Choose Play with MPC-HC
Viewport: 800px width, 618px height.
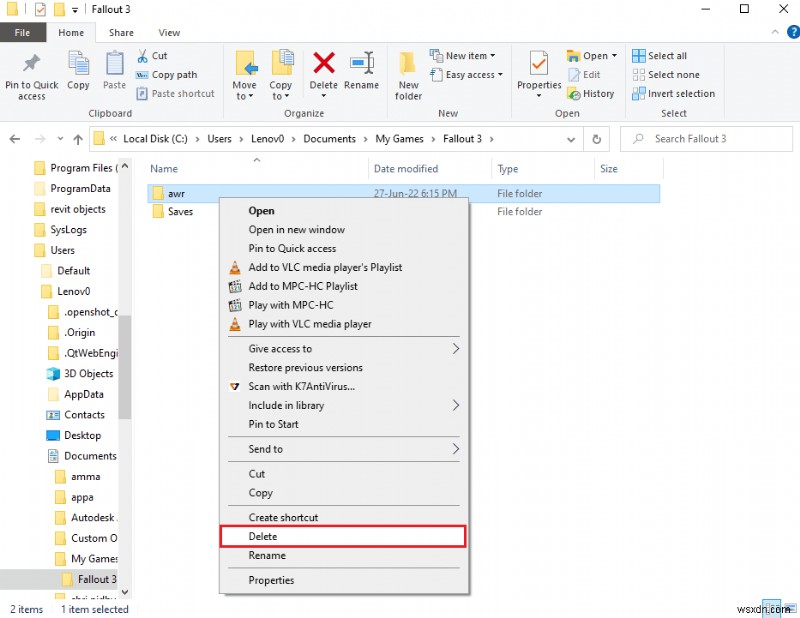pos(343,305)
